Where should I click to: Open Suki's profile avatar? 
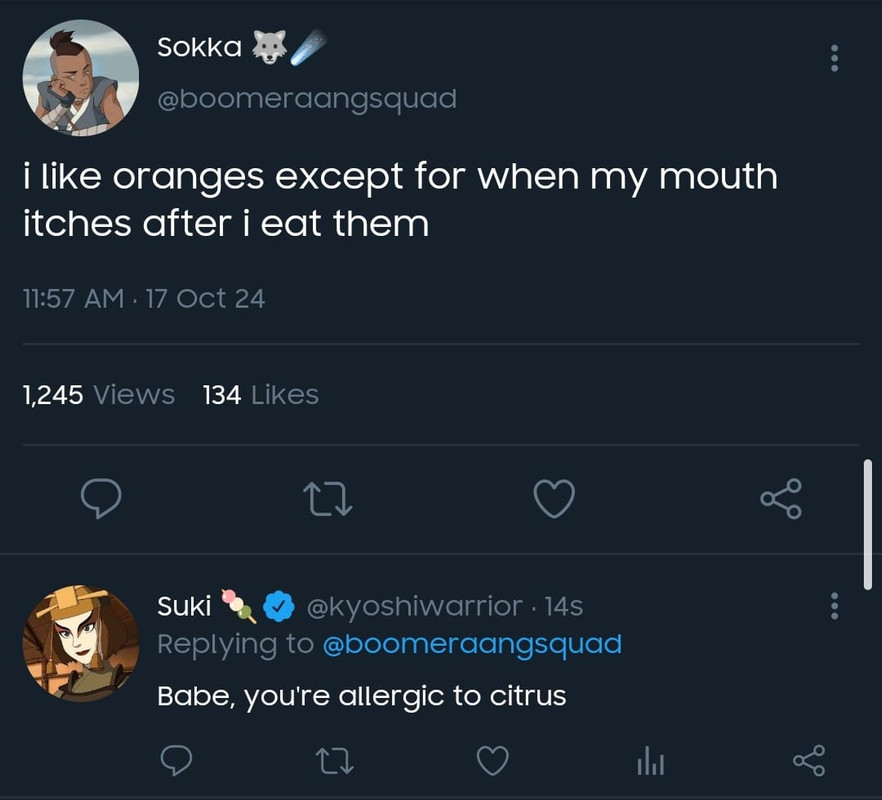point(81,644)
